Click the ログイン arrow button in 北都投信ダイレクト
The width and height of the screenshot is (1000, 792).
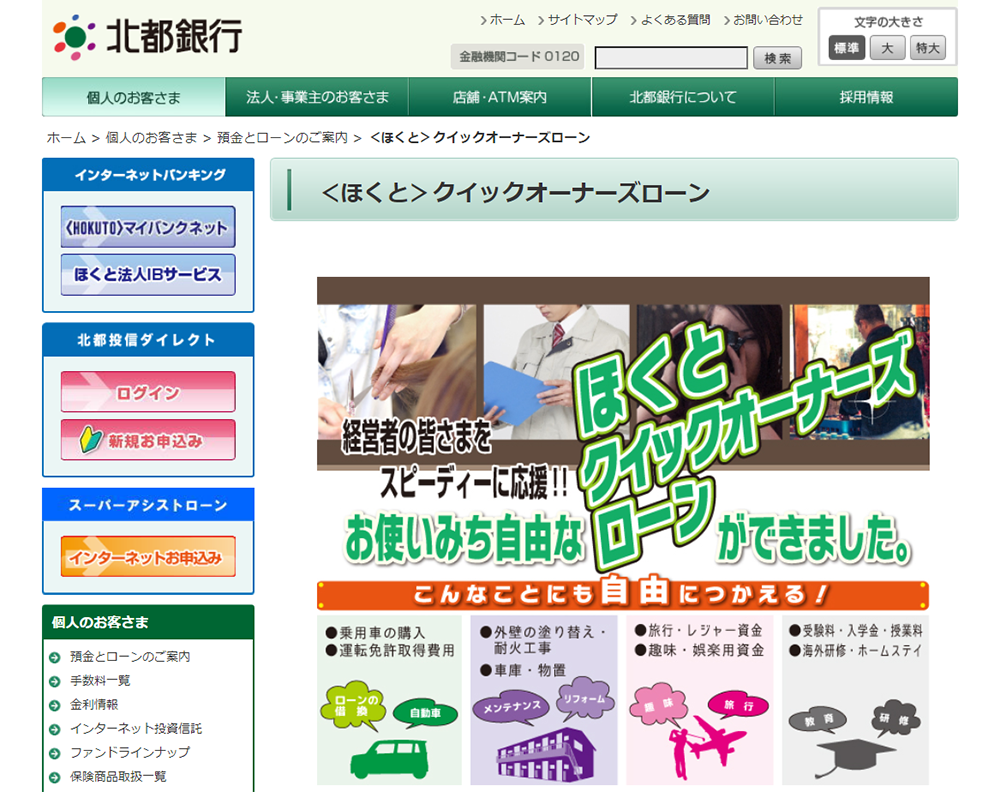click(147, 392)
